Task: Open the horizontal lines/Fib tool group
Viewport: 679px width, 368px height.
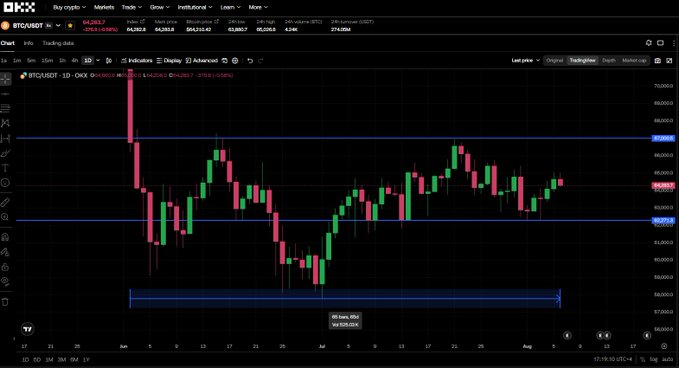Action: tap(5, 108)
